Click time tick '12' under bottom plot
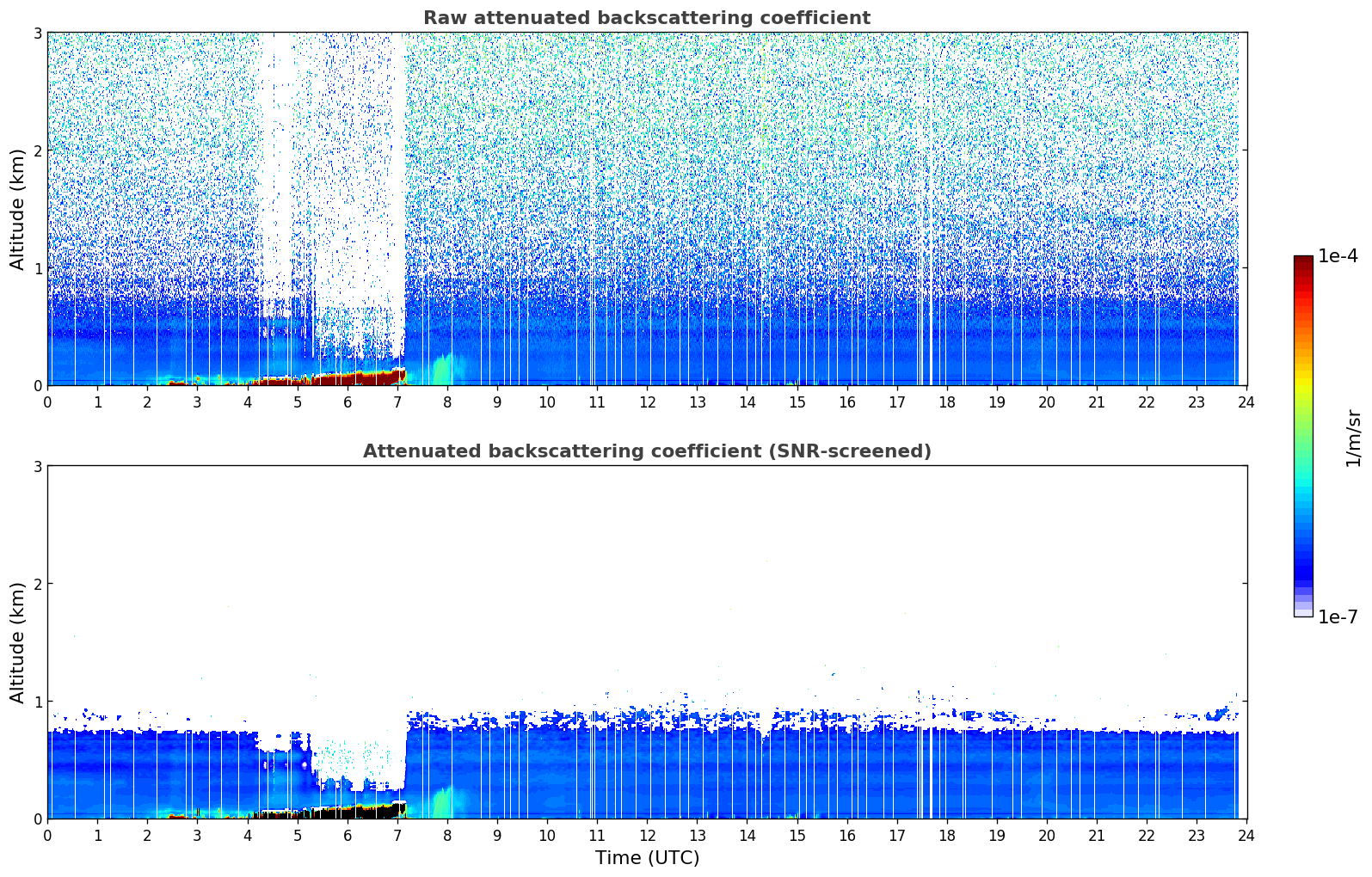1372x877 pixels. [647, 835]
